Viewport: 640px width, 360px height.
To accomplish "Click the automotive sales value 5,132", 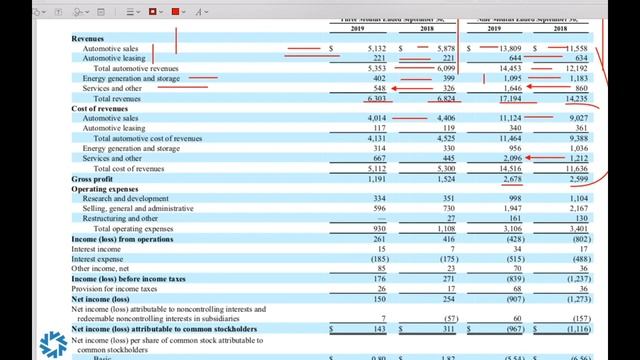I will pyautogui.click(x=376, y=49).
